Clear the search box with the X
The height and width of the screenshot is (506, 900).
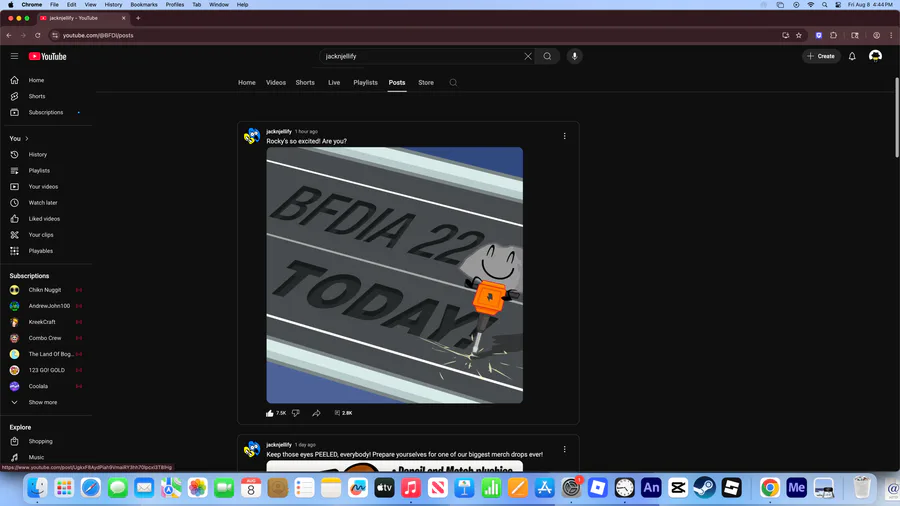point(527,56)
